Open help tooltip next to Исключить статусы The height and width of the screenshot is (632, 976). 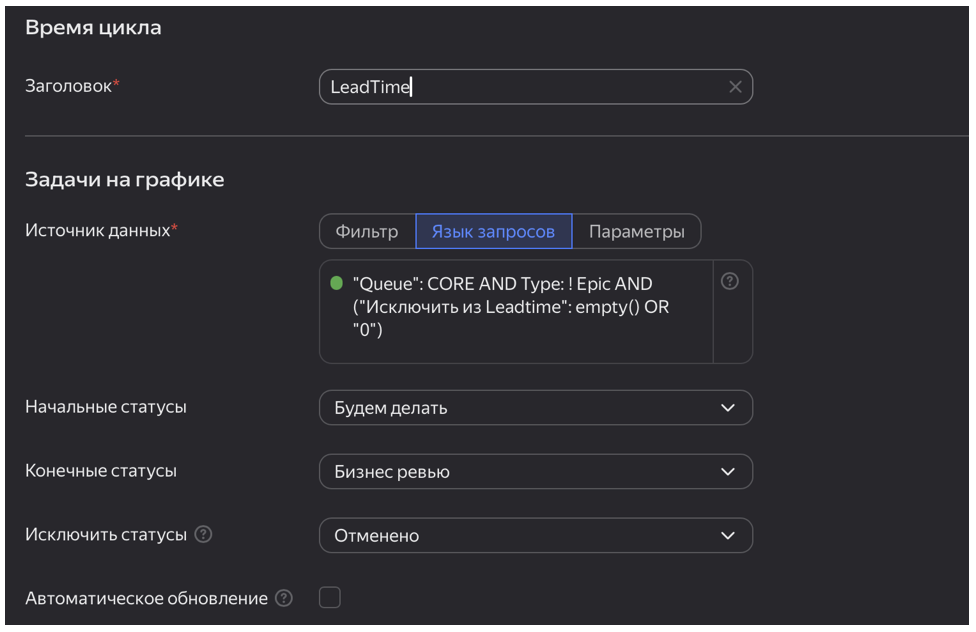[x=204, y=535]
